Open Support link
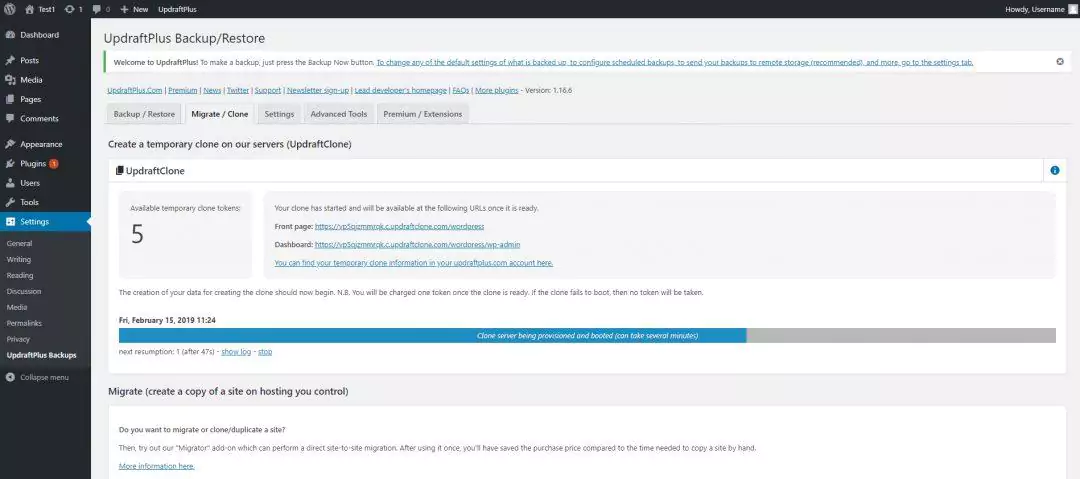The image size is (1080, 479). pos(268,90)
